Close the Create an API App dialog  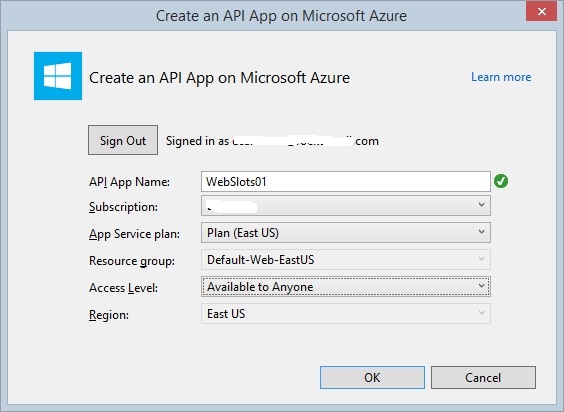coord(541,12)
